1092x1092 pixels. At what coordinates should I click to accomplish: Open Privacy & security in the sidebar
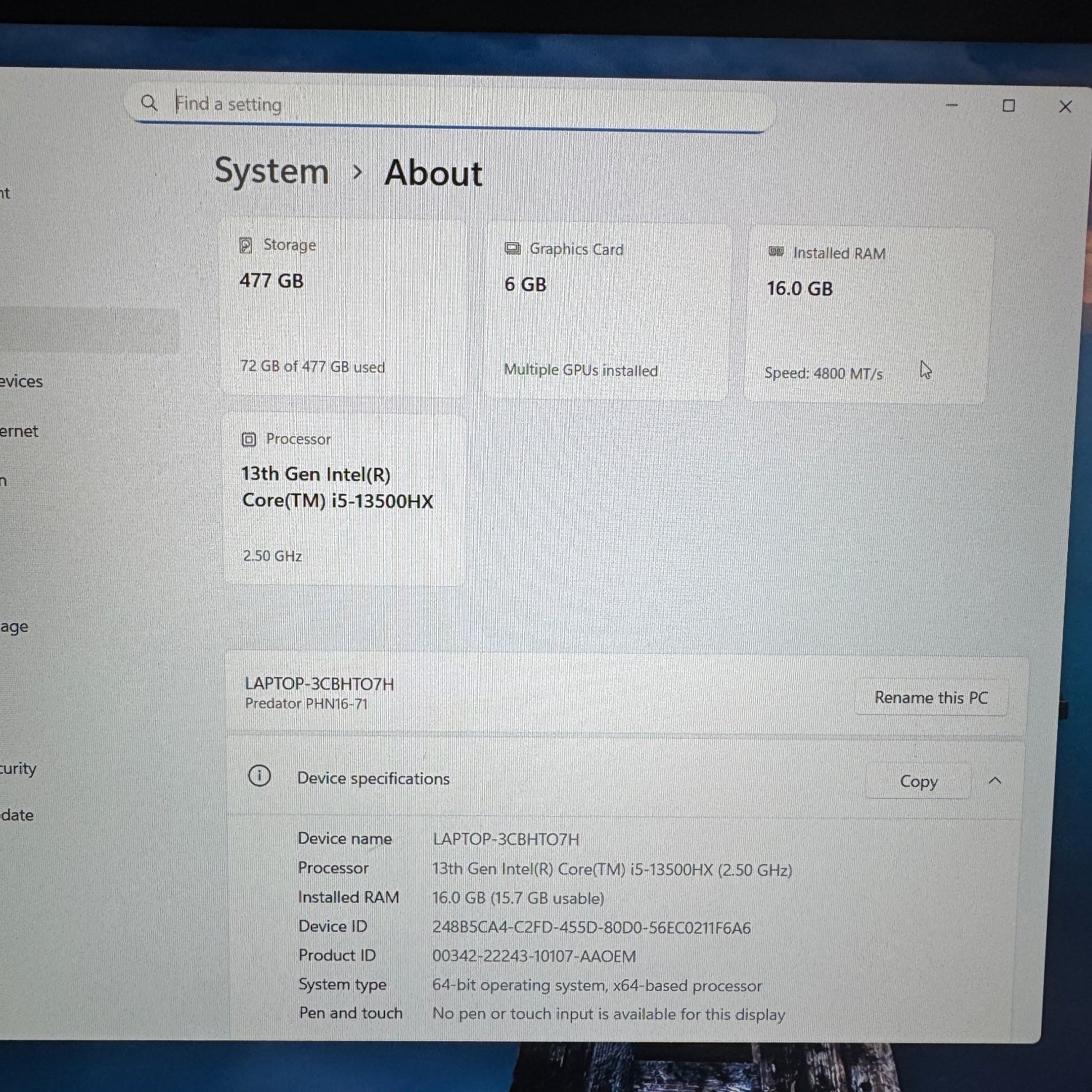18,769
